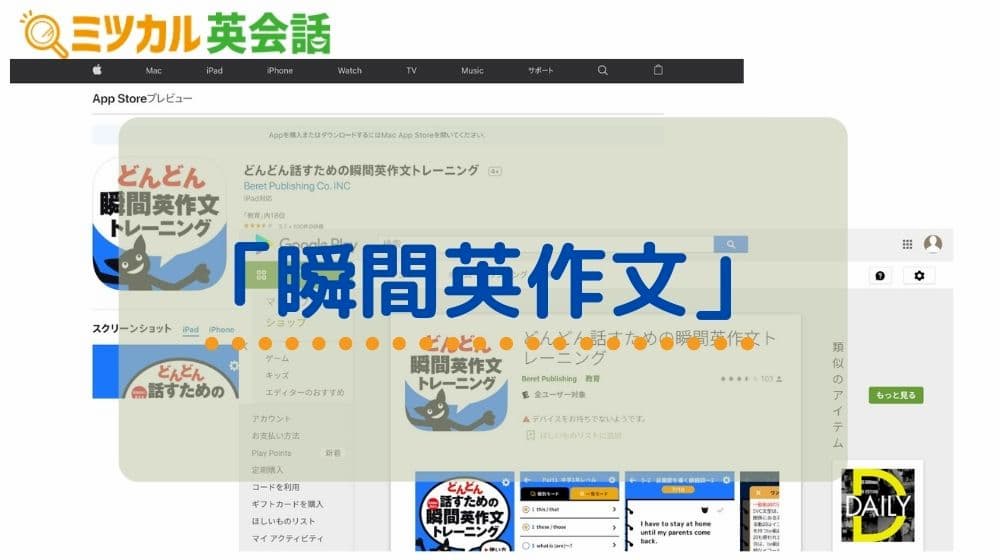Open the Google apps grid icon
Image resolution: width=1000 pixels, height=560 pixels.
[908, 244]
